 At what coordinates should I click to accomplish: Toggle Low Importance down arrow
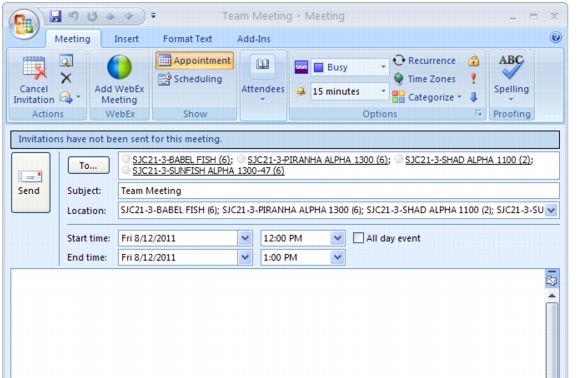click(x=474, y=97)
